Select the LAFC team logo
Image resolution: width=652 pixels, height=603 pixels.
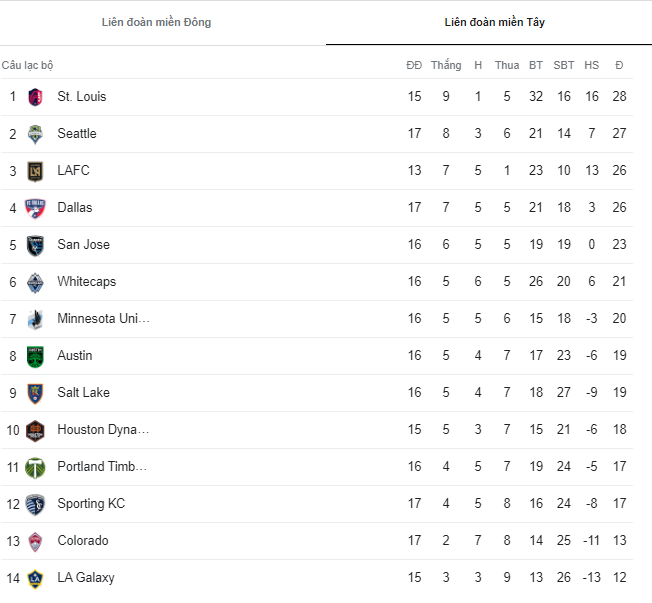(x=36, y=171)
